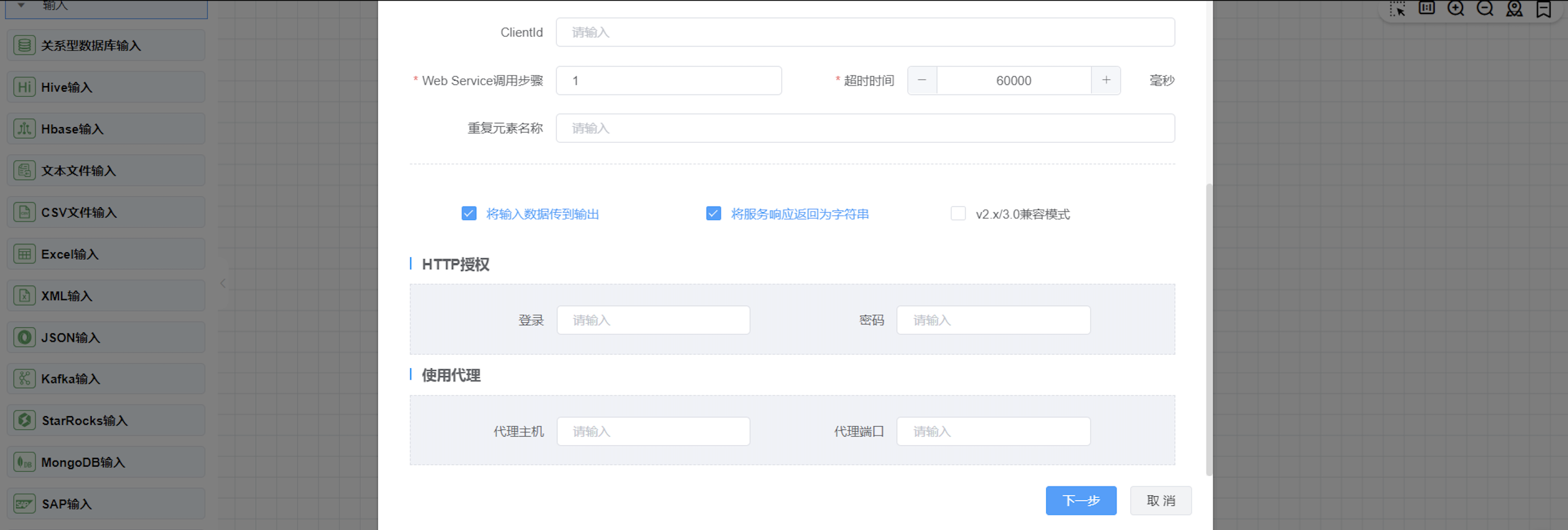Collapse the 输入 category in sidebar

click(x=21, y=6)
